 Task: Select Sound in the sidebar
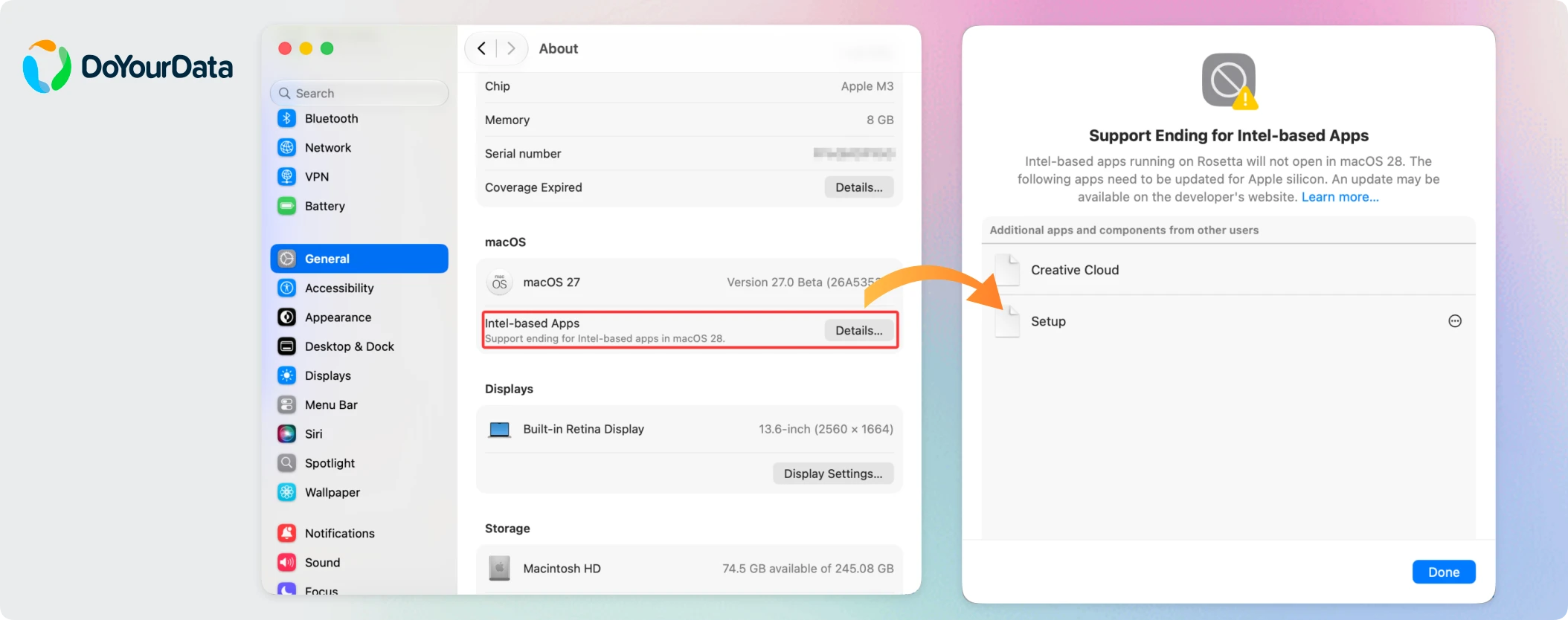click(359, 562)
